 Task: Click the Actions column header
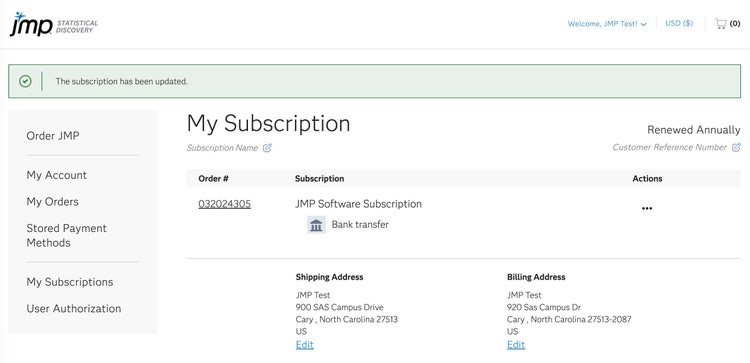click(647, 178)
